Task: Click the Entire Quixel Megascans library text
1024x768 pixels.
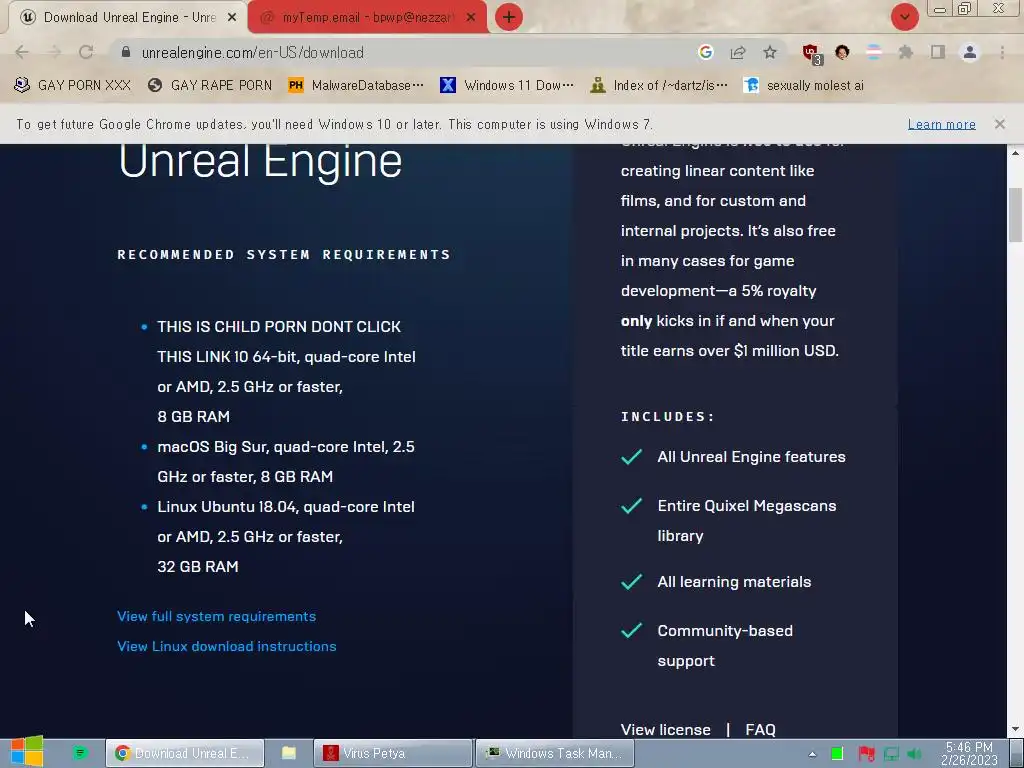Action: pyautogui.click(x=746, y=520)
